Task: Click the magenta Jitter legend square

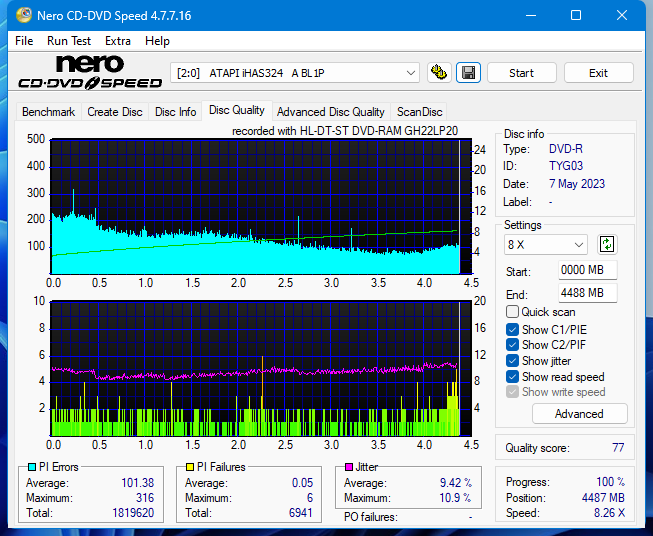Action: (x=349, y=467)
